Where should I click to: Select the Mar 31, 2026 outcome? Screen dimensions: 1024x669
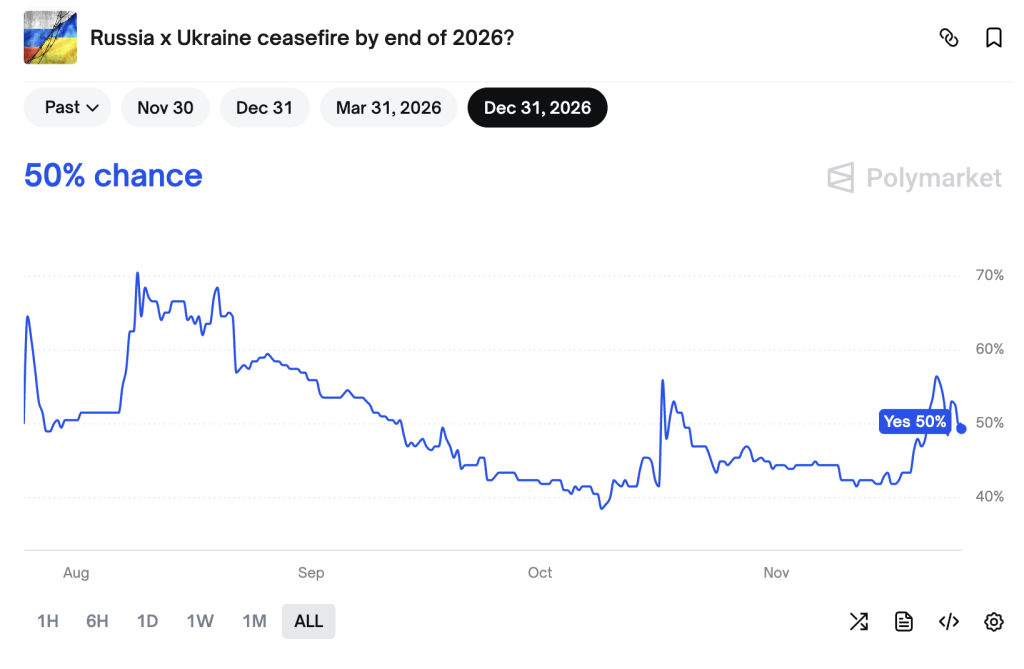tap(388, 107)
